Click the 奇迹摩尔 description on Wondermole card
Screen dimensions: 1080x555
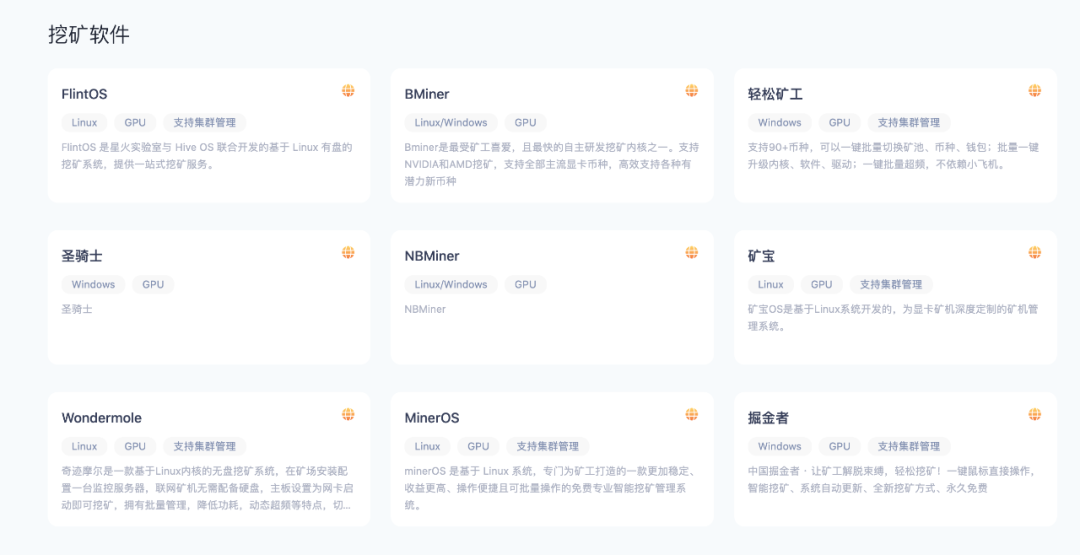coord(207,488)
